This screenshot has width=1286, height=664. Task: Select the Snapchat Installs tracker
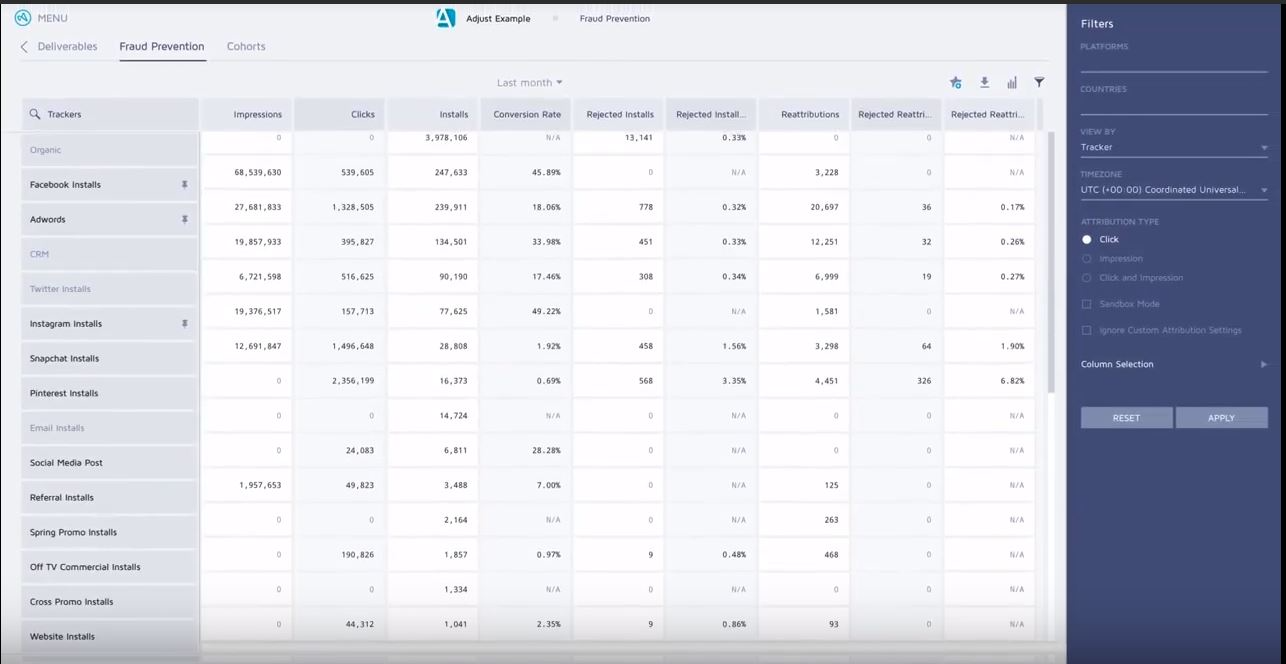point(109,359)
